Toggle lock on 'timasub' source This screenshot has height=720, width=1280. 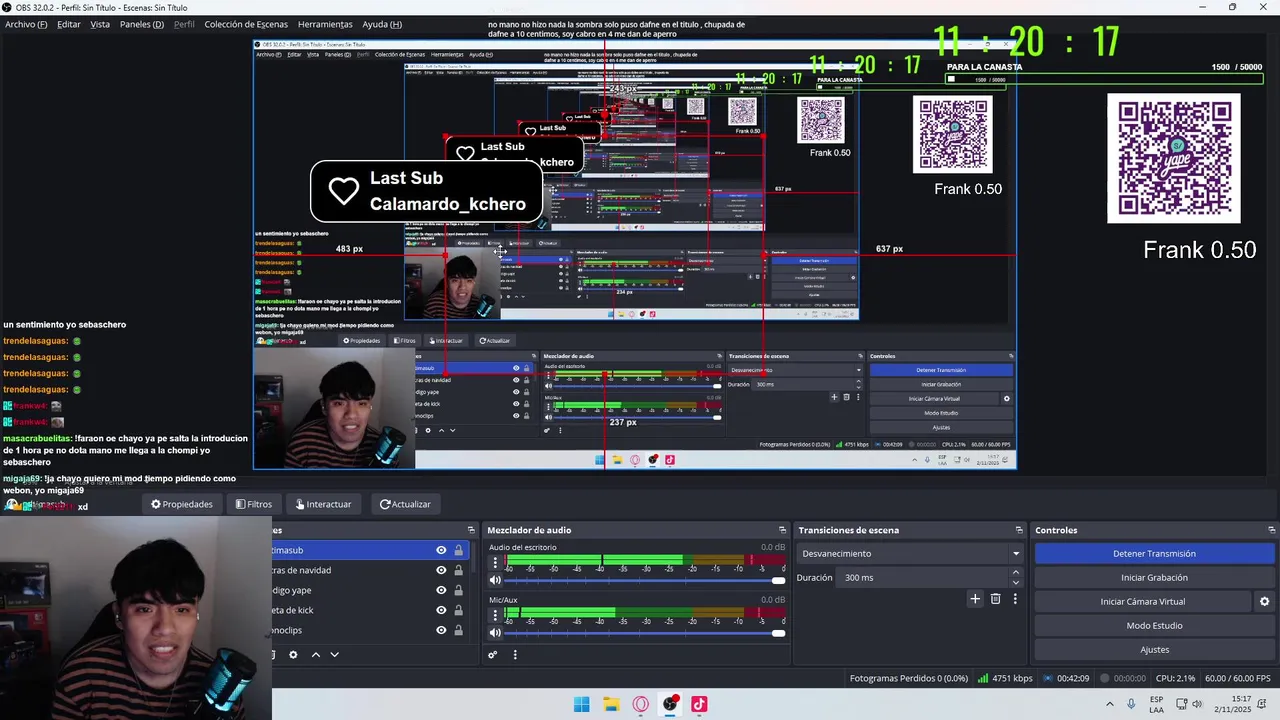point(459,550)
